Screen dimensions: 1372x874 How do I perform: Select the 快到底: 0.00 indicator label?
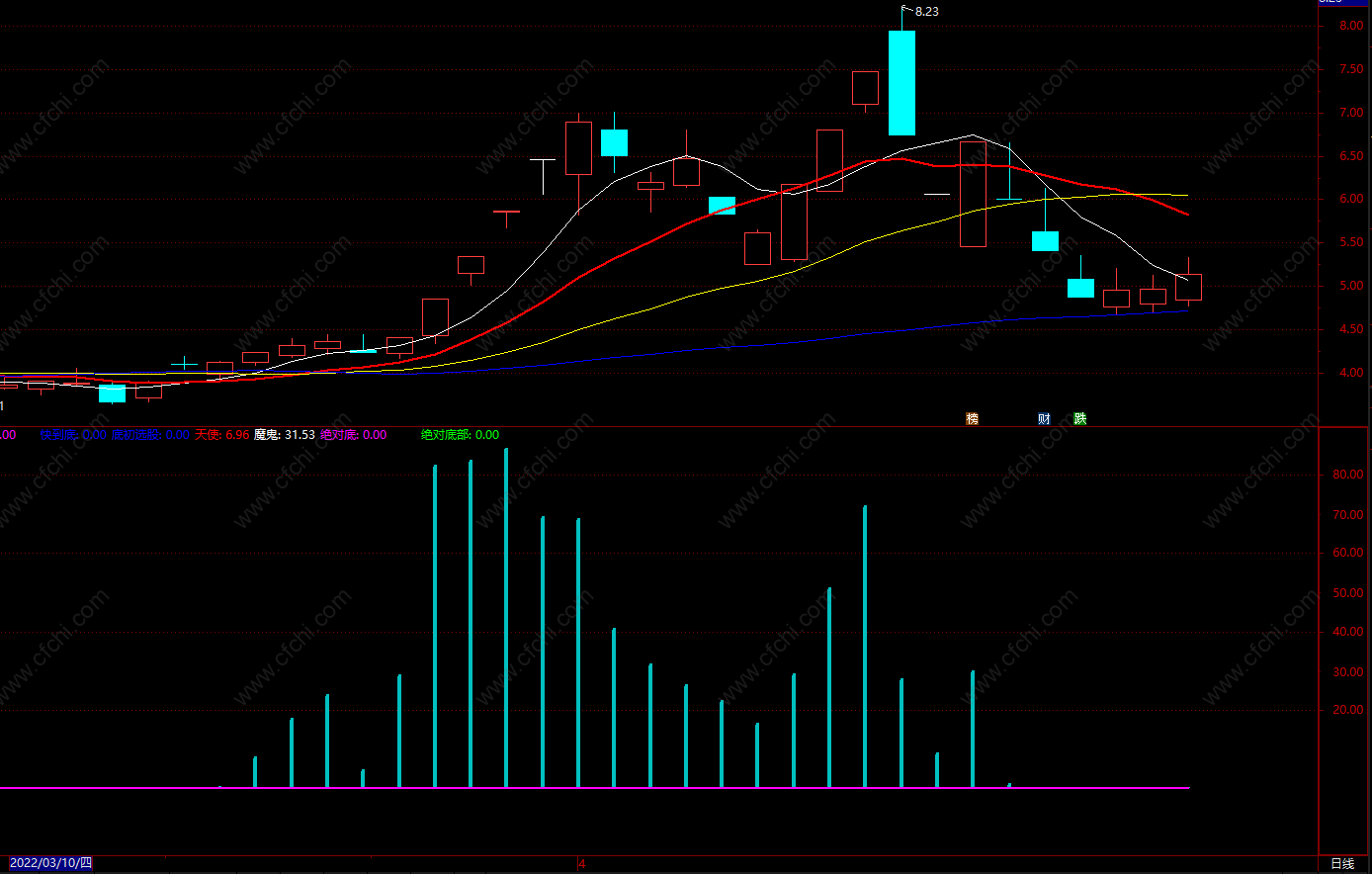[x=73, y=434]
